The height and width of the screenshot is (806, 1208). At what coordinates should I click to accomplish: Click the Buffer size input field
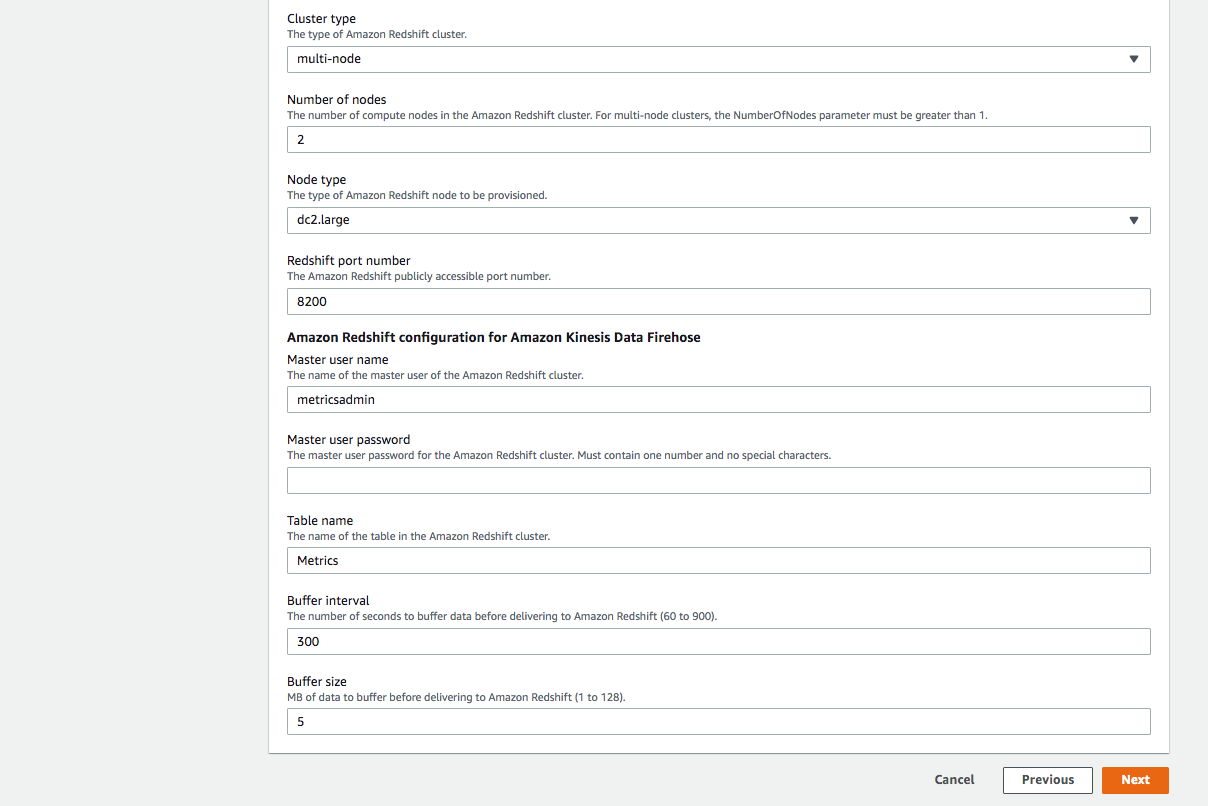point(718,722)
